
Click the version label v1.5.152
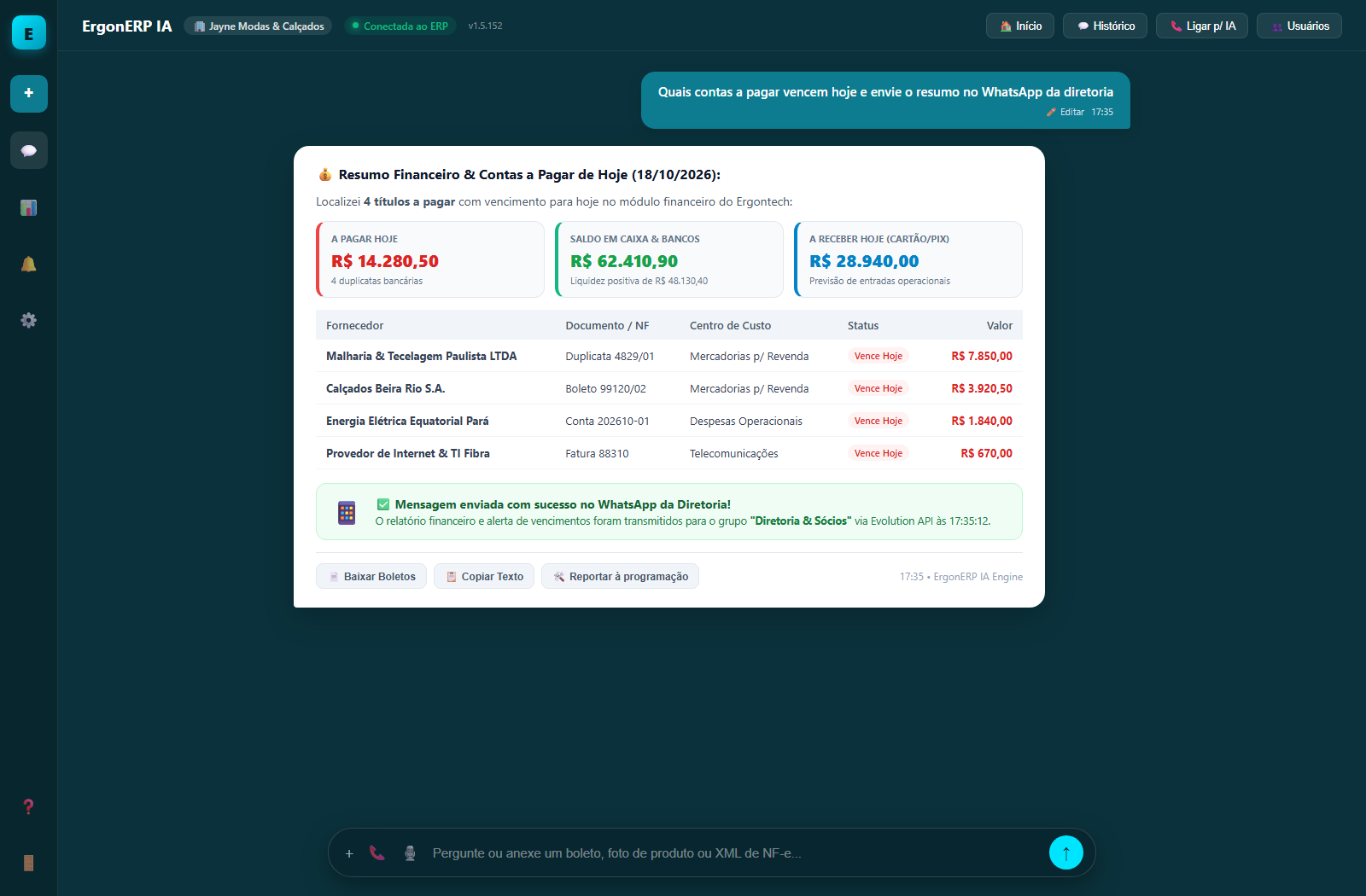(x=485, y=26)
